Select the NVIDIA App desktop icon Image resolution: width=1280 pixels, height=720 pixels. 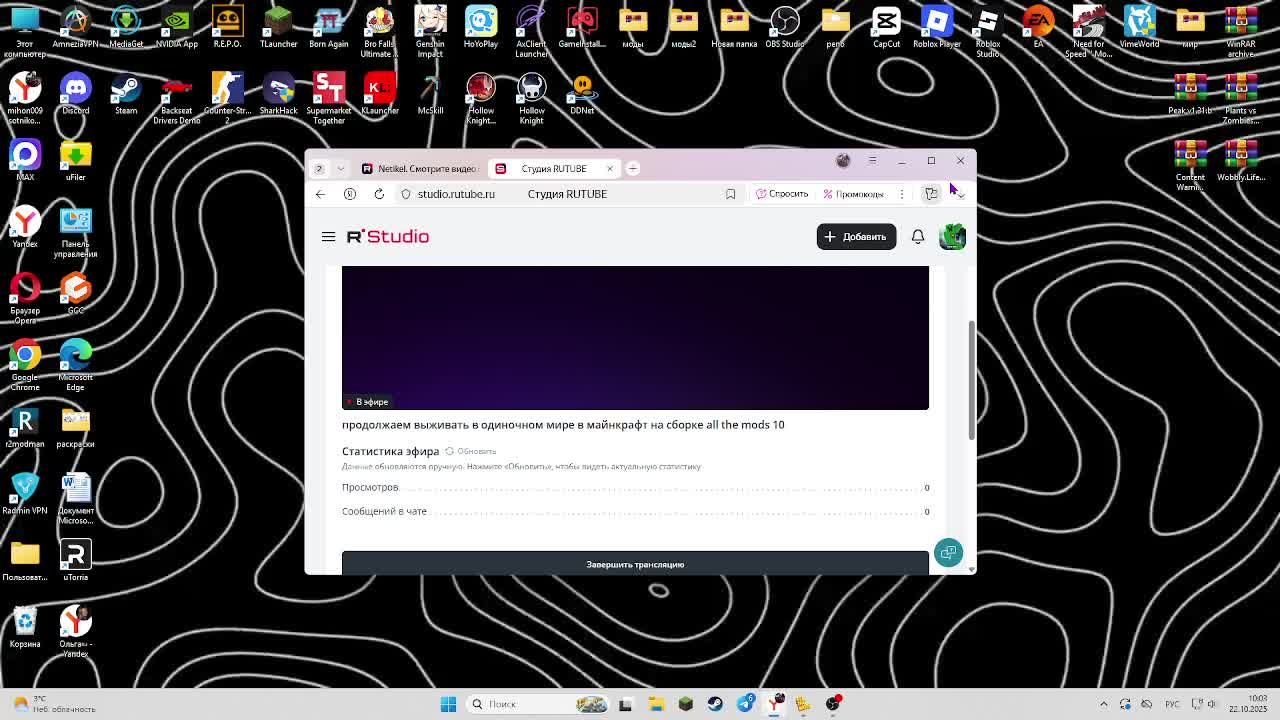(176, 27)
